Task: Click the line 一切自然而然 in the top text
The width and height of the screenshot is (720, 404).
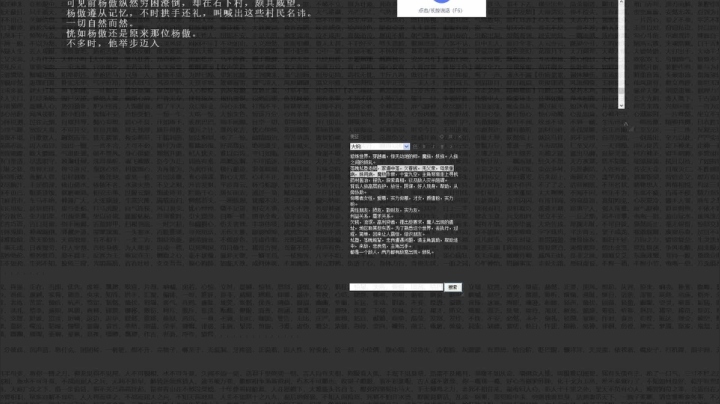Action: (x=101, y=23)
